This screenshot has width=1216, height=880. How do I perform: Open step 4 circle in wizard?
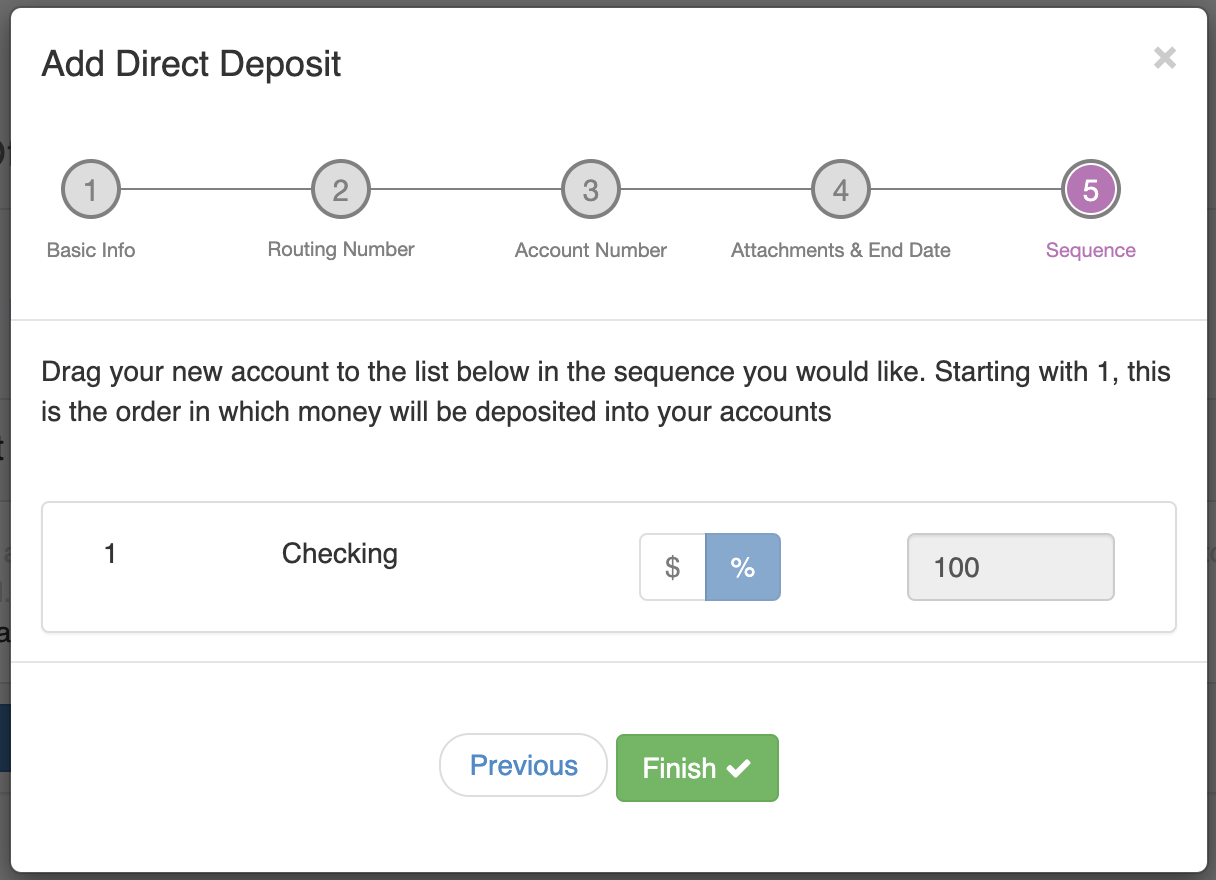pyautogui.click(x=841, y=189)
